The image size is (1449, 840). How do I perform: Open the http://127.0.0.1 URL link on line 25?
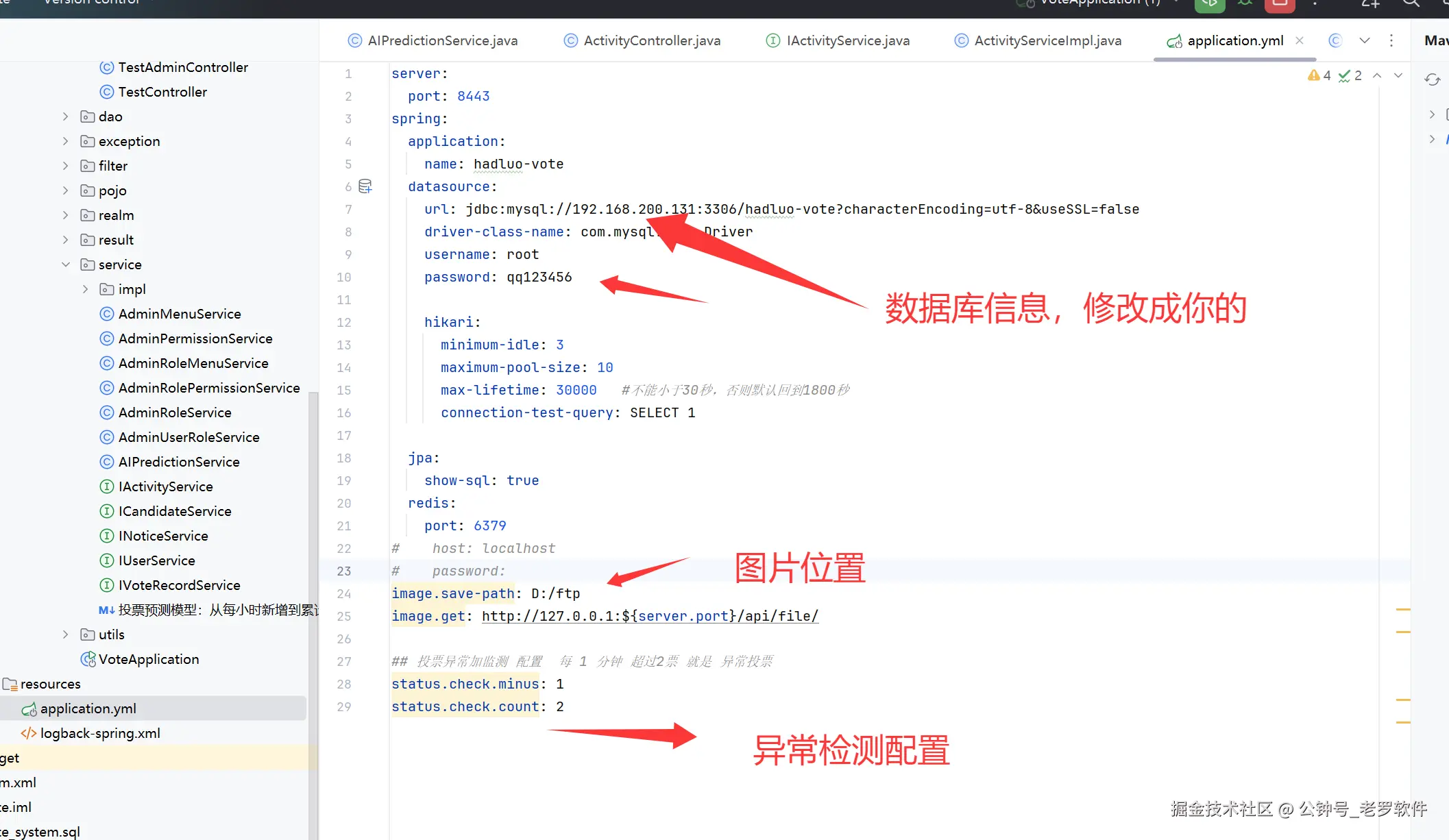650,616
